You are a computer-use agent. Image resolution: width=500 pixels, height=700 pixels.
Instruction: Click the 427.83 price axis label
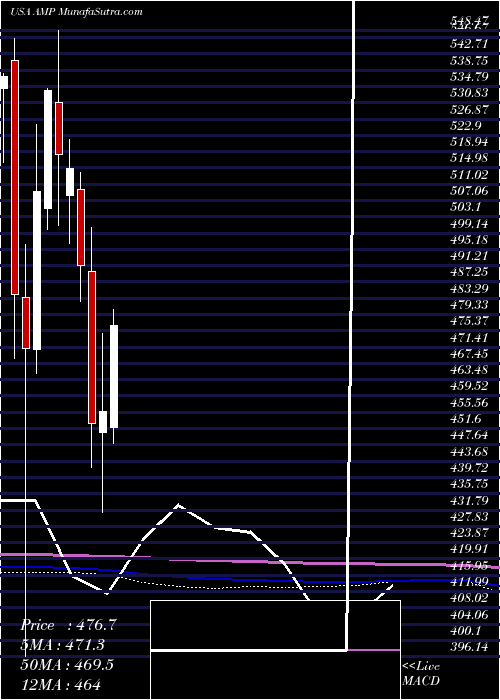click(470, 518)
